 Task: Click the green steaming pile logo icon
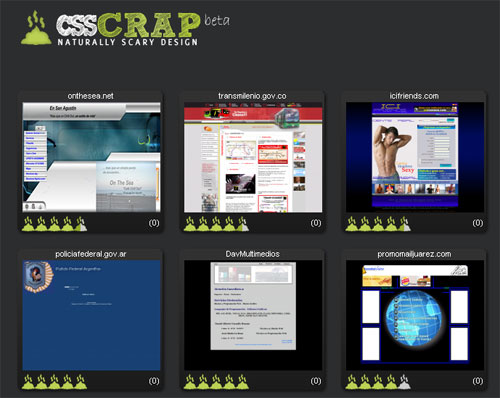pyautogui.click(x=36, y=28)
